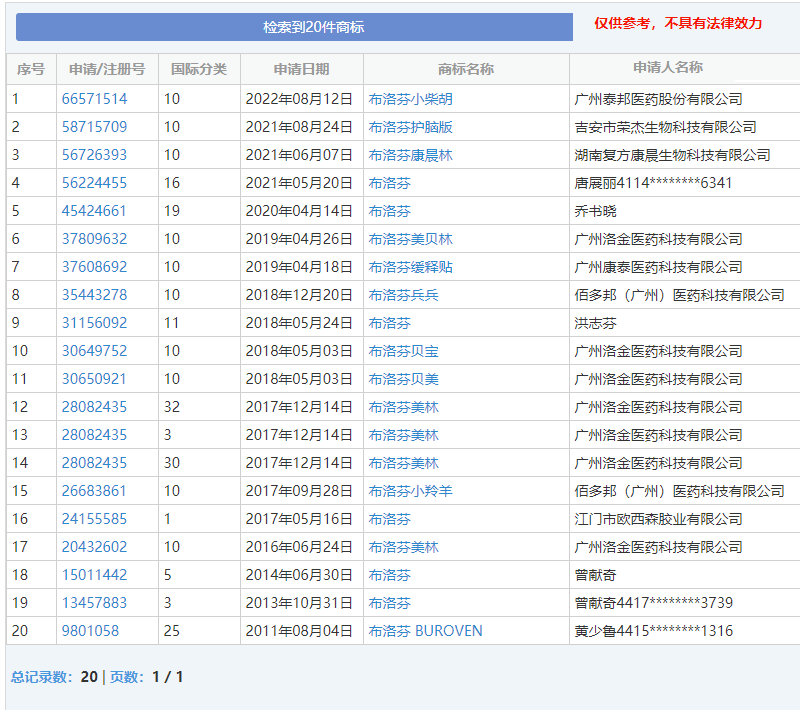
Task: View trademark 布洛芬兵兵
Action: tap(404, 295)
